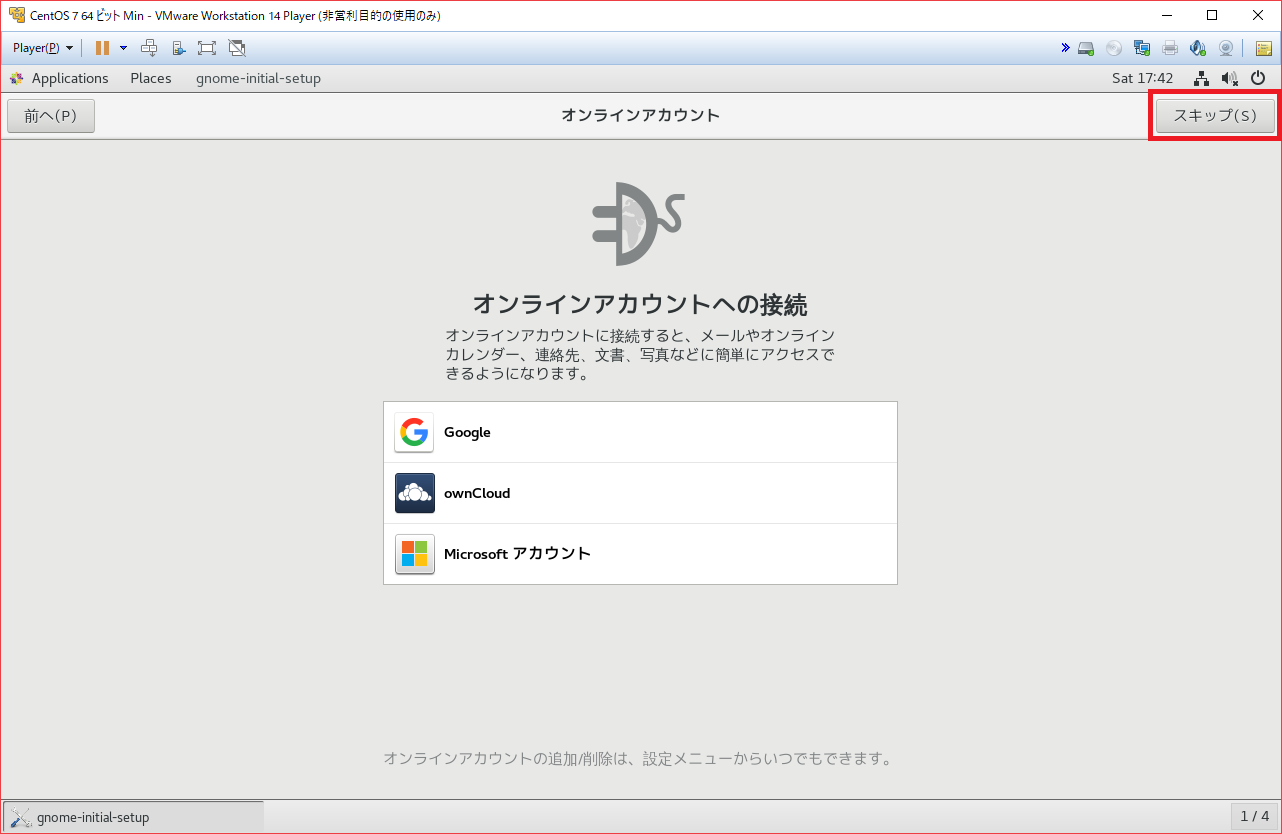Click the sound card device icon
This screenshot has height=834, width=1282.
[x=1198, y=48]
